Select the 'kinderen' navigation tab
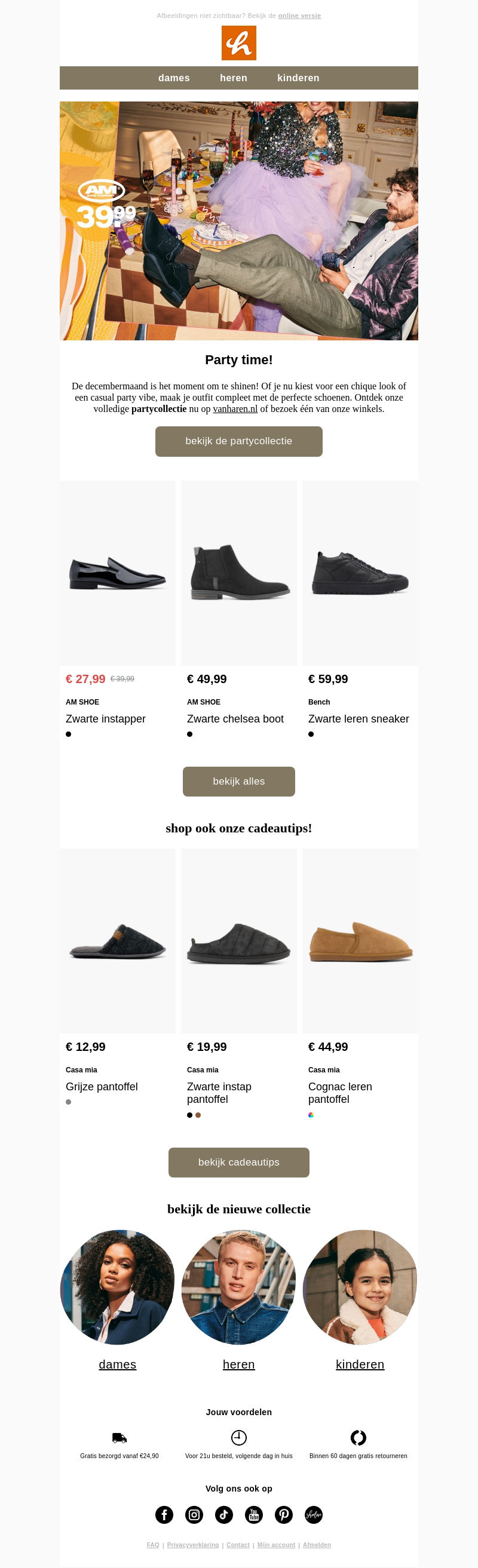The image size is (478, 1568). (x=298, y=78)
